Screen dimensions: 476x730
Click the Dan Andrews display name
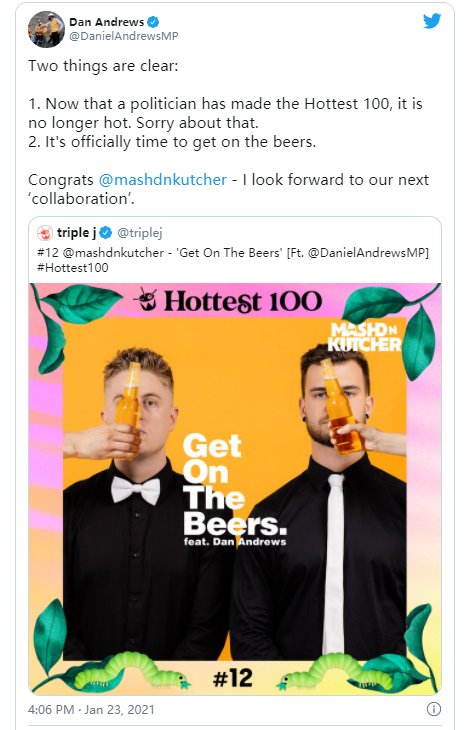click(107, 22)
